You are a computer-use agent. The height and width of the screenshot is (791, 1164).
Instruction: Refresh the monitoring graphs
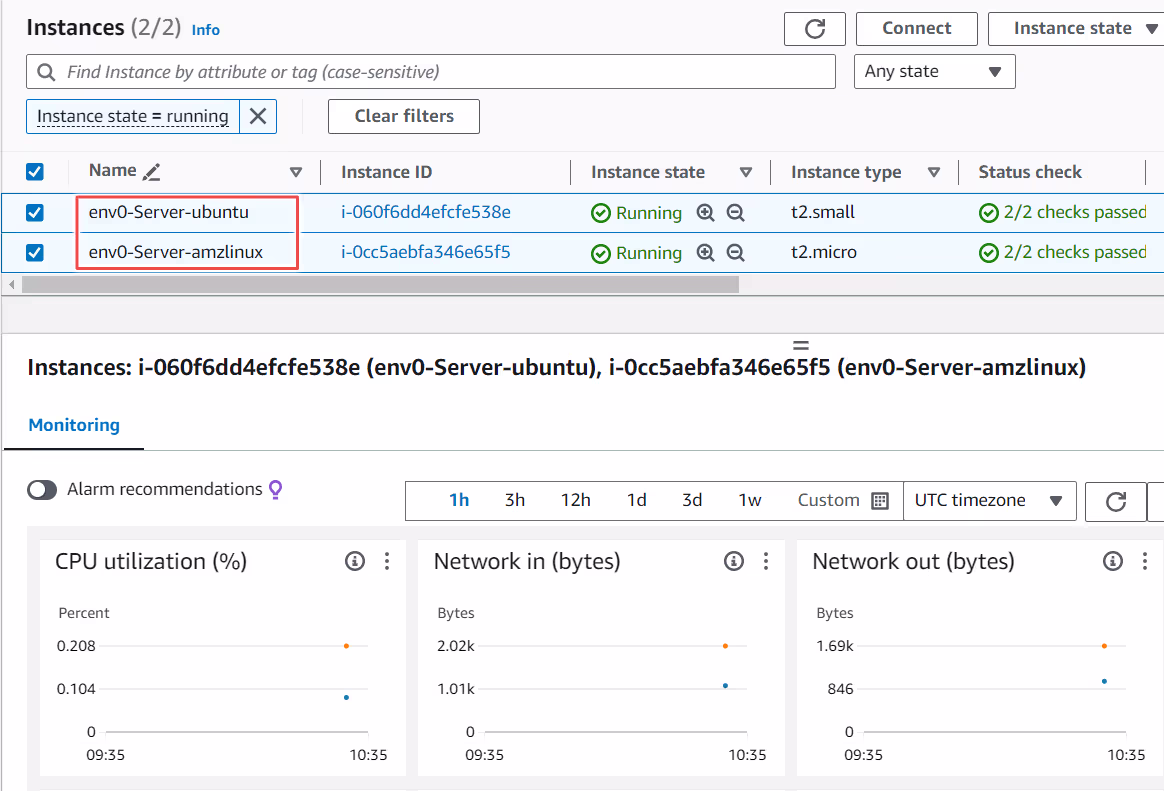tap(1115, 502)
